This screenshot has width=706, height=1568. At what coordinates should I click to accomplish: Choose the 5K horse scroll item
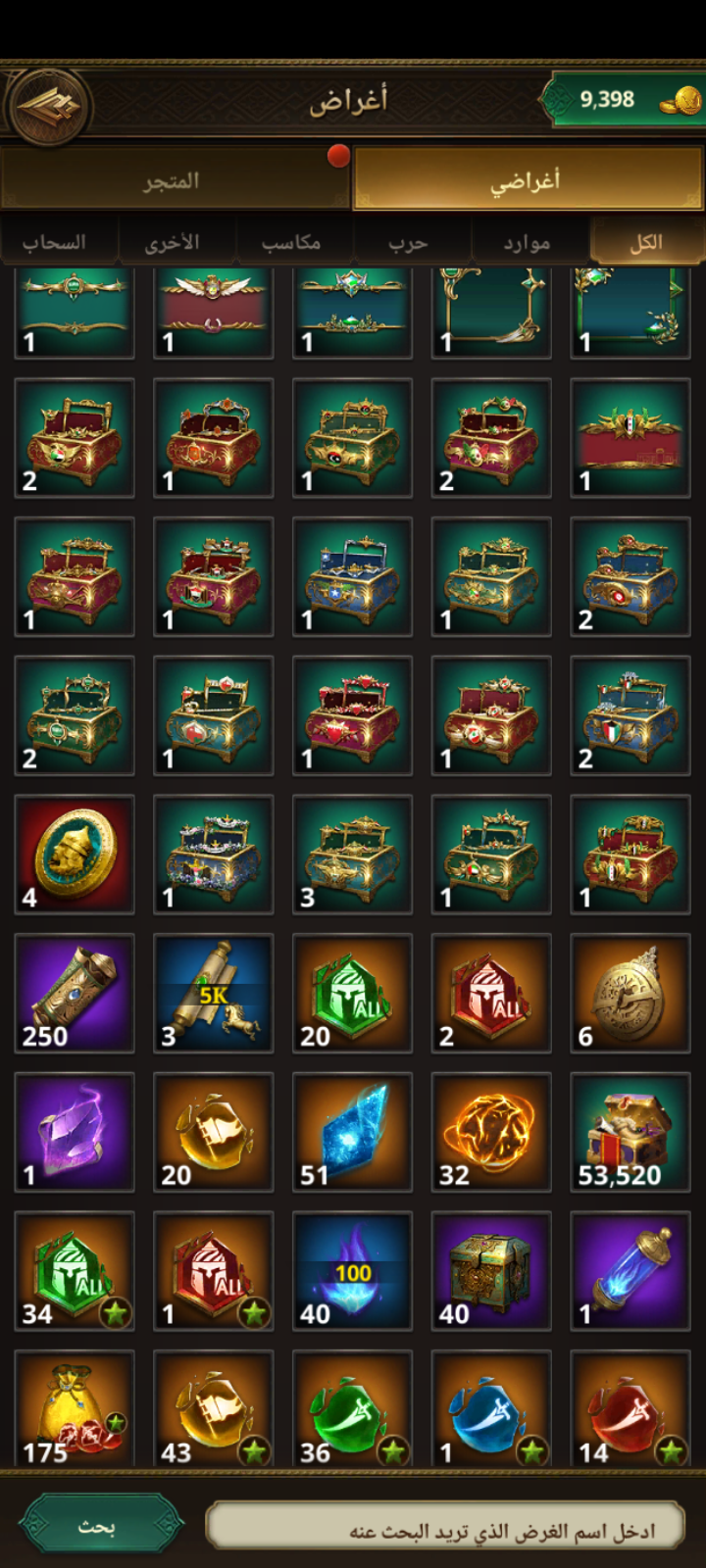point(214,994)
